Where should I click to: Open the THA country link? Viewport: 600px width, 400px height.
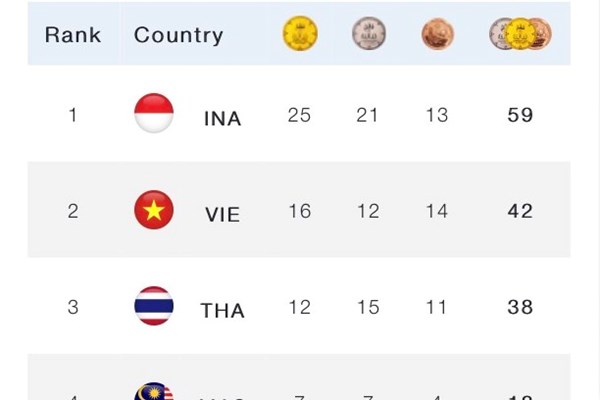tap(222, 310)
